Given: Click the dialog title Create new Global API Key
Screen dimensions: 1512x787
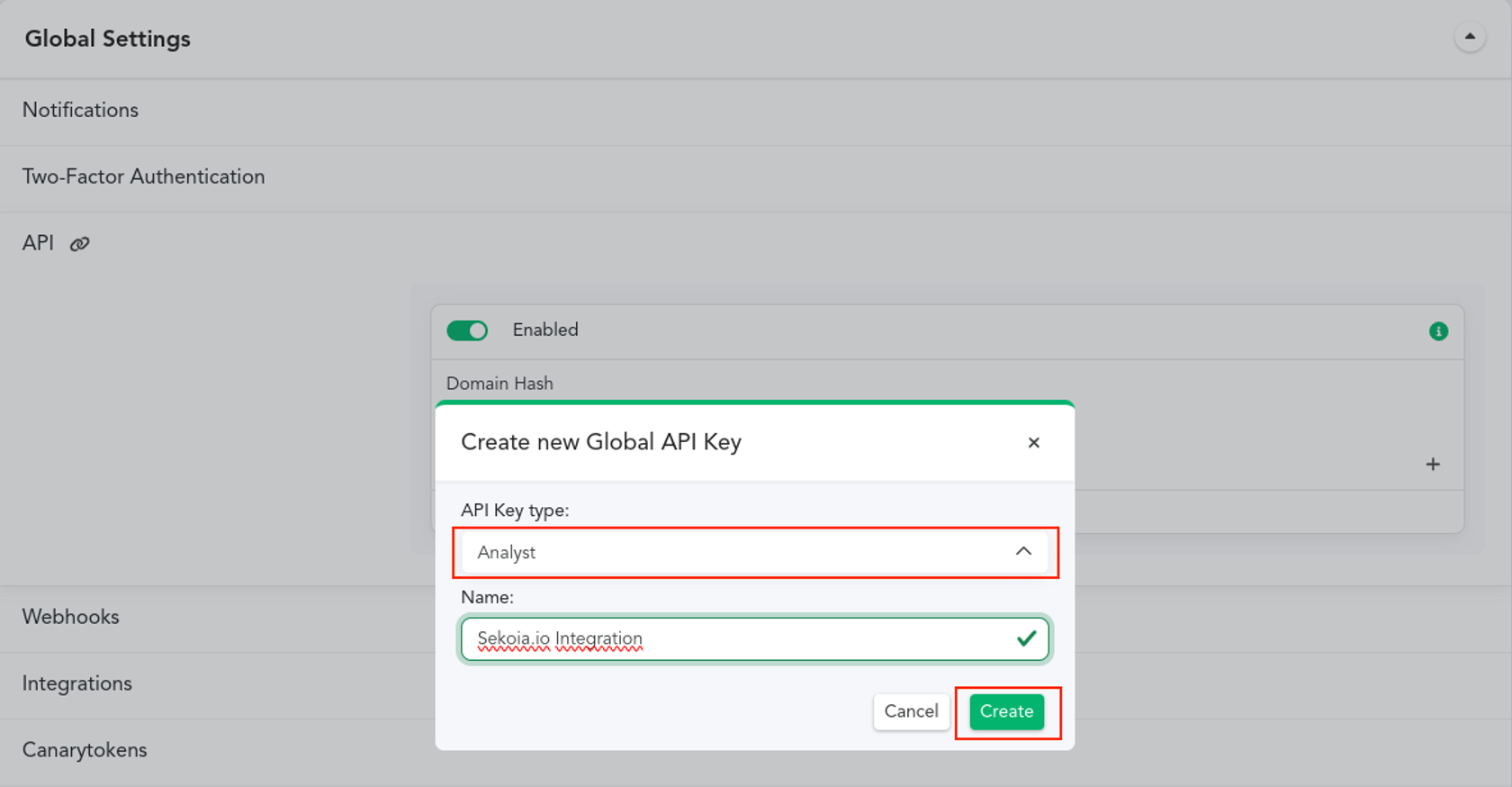Looking at the screenshot, I should tap(601, 442).
